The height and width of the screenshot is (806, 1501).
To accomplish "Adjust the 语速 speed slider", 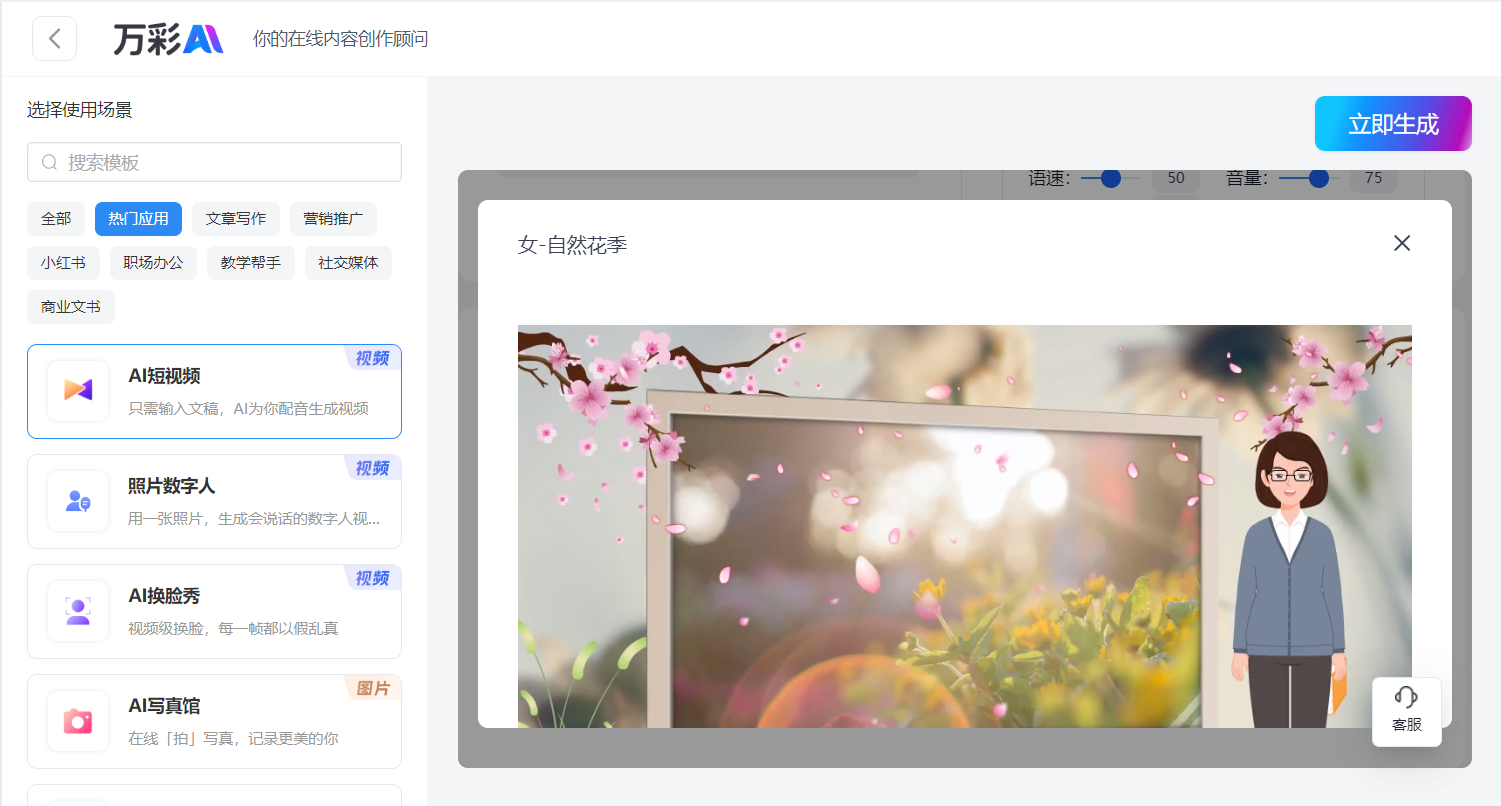I will click(x=1111, y=178).
